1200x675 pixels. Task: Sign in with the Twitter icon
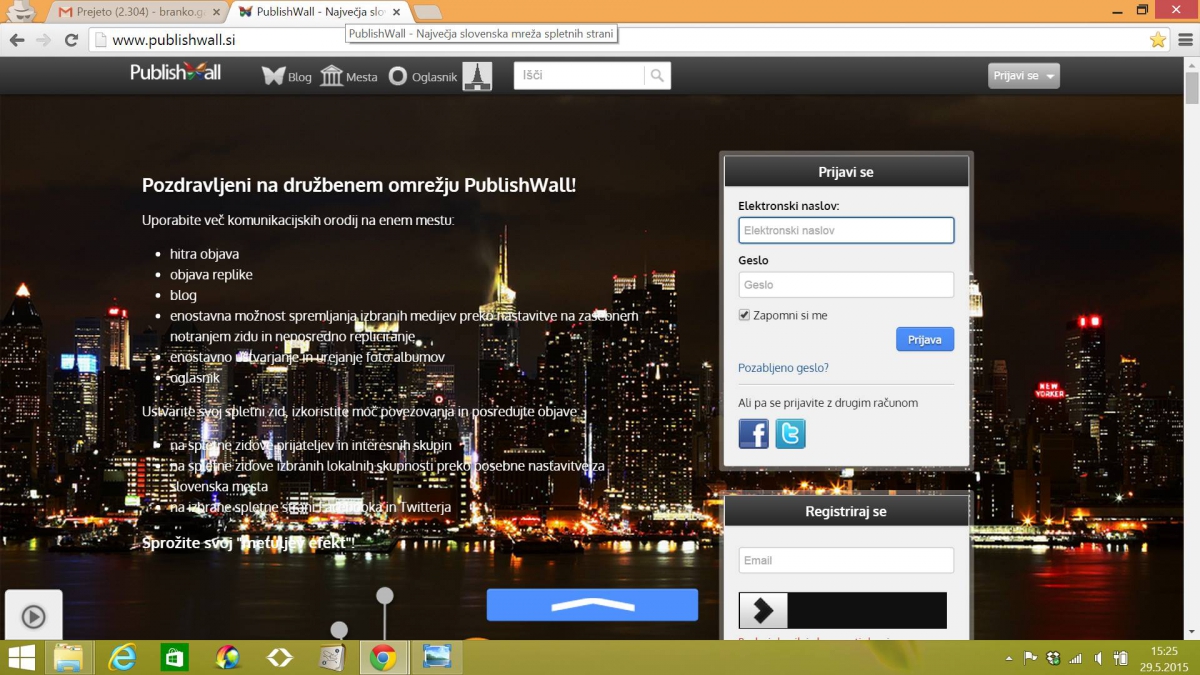click(790, 434)
